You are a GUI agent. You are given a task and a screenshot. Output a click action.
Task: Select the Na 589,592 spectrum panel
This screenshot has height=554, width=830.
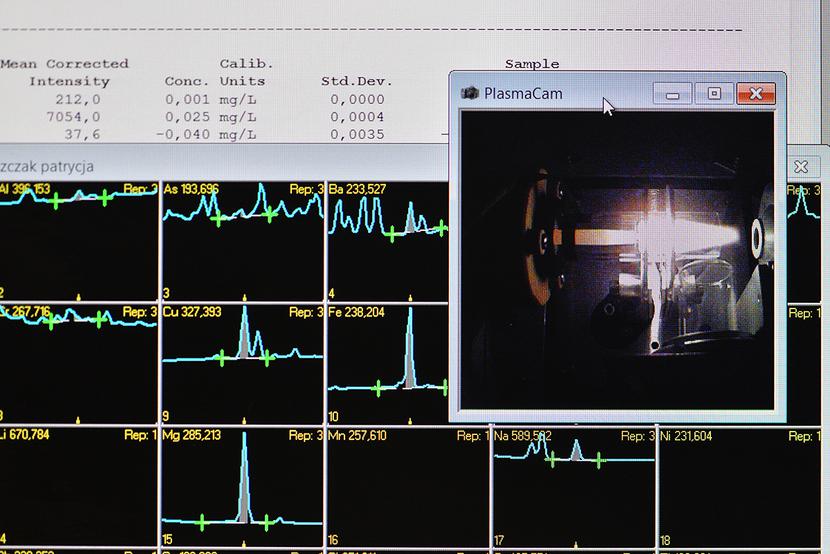coord(574,487)
